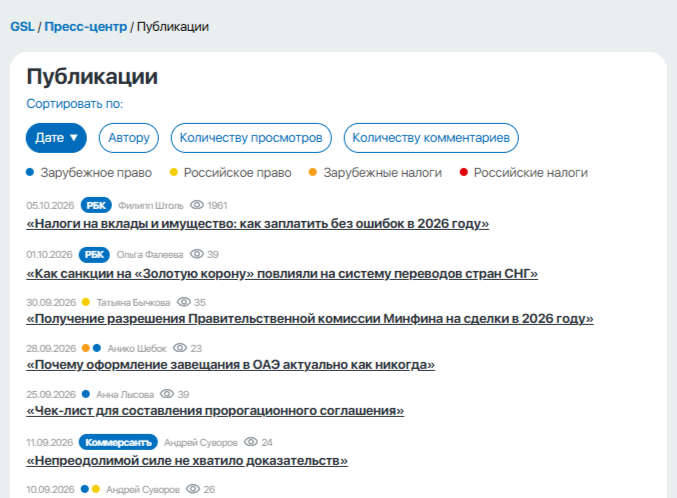Screen dimensions: 677x498
Task: Open the GSL breadcrumb link
Action: click(x=22, y=27)
